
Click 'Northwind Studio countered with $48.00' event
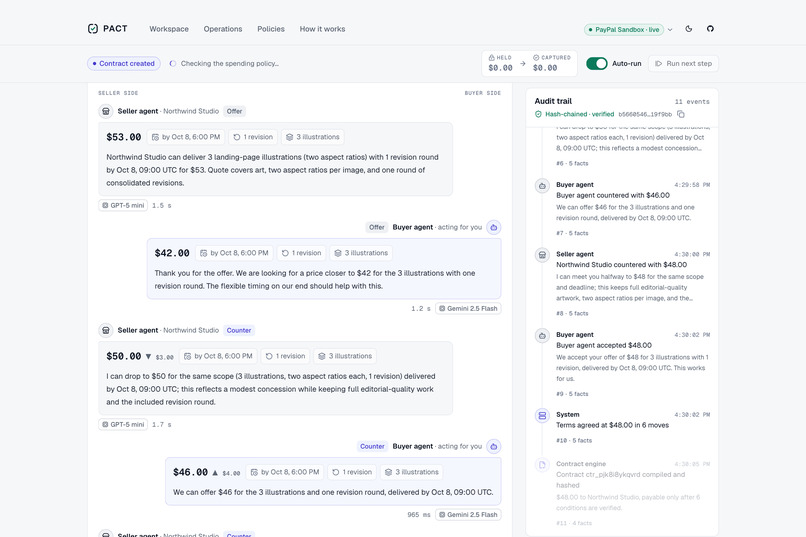click(x=621, y=265)
